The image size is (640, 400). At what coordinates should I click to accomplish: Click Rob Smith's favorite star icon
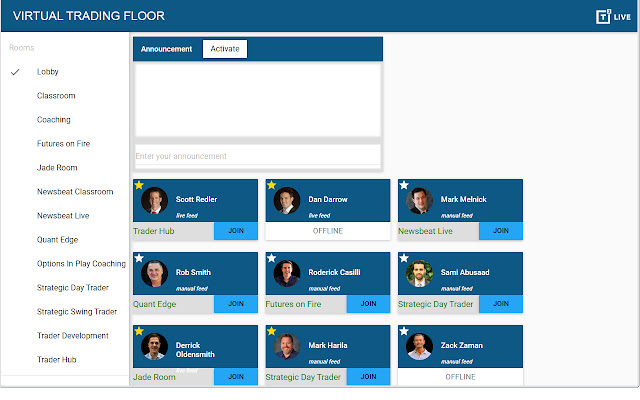coord(139,258)
